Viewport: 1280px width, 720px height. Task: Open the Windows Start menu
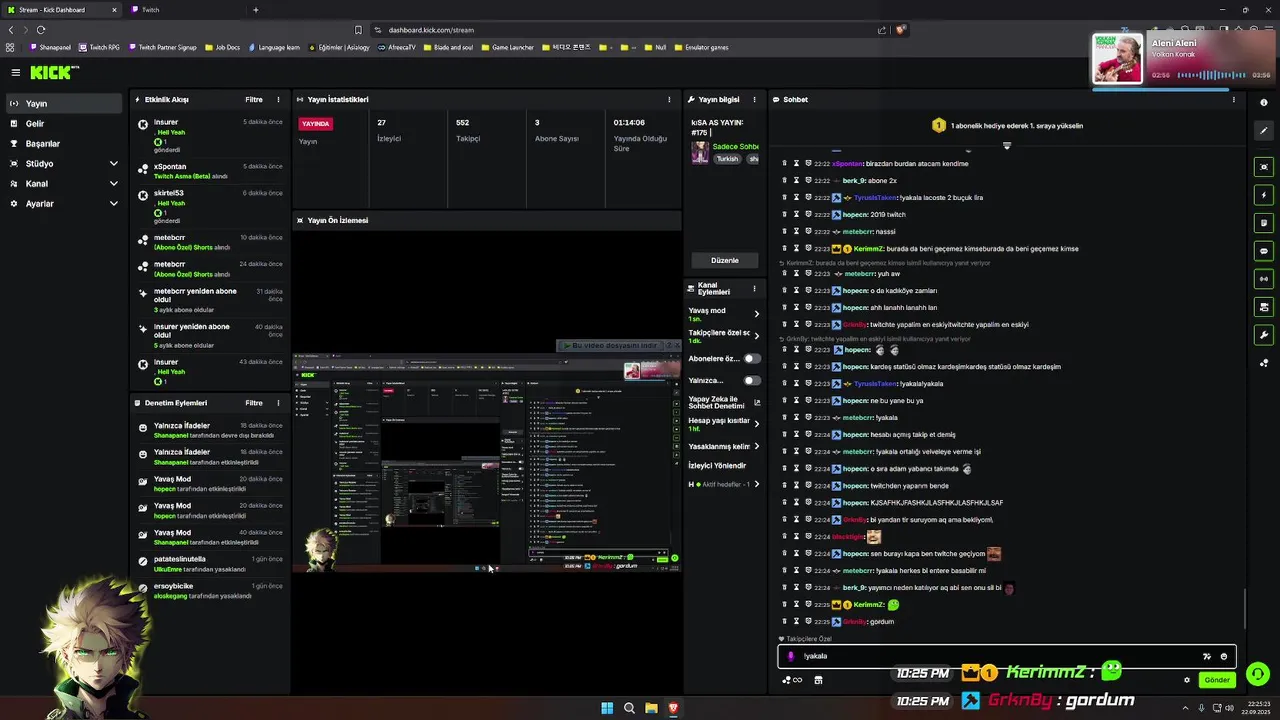[607, 708]
